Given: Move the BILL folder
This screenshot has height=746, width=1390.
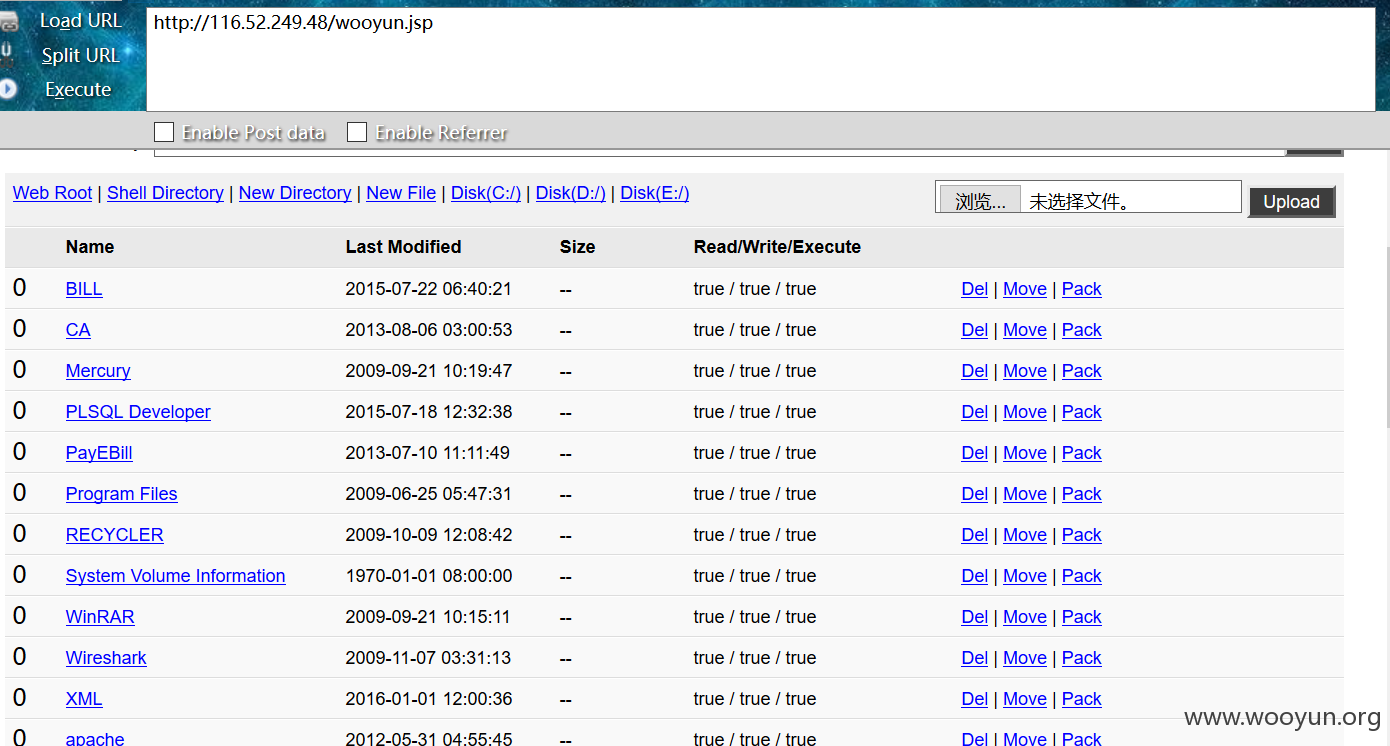Looking at the screenshot, I should coord(1025,289).
